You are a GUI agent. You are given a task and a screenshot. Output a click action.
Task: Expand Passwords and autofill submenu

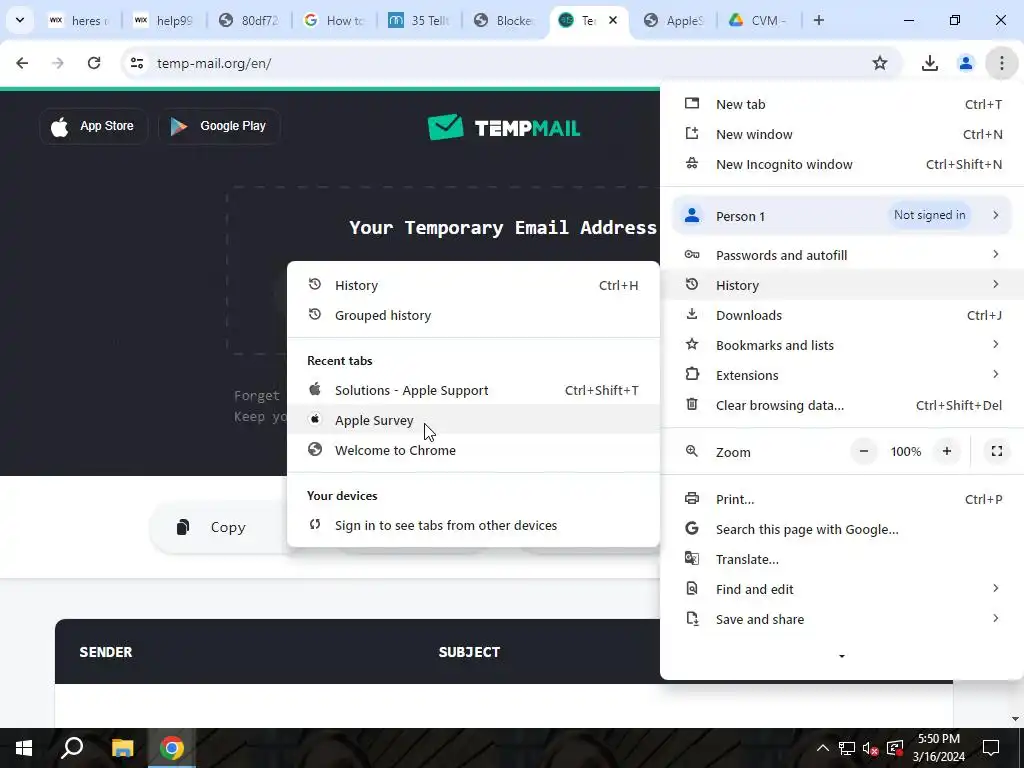tap(842, 255)
